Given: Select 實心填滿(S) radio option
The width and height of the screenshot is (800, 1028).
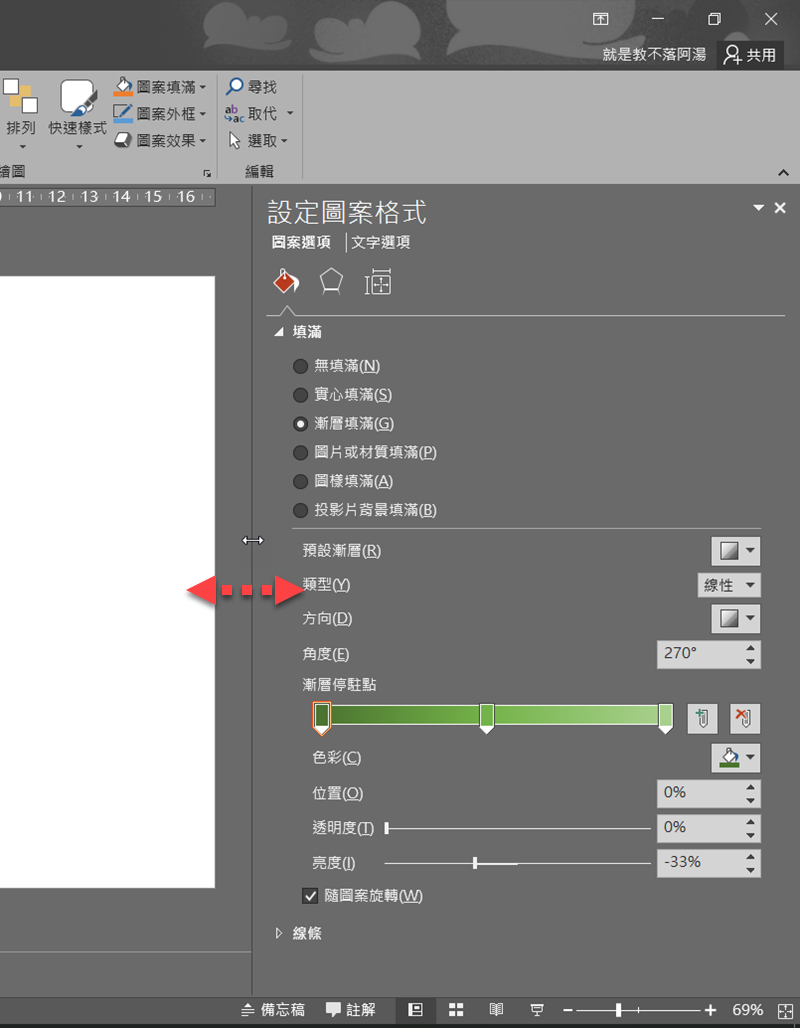Looking at the screenshot, I should point(342,395).
